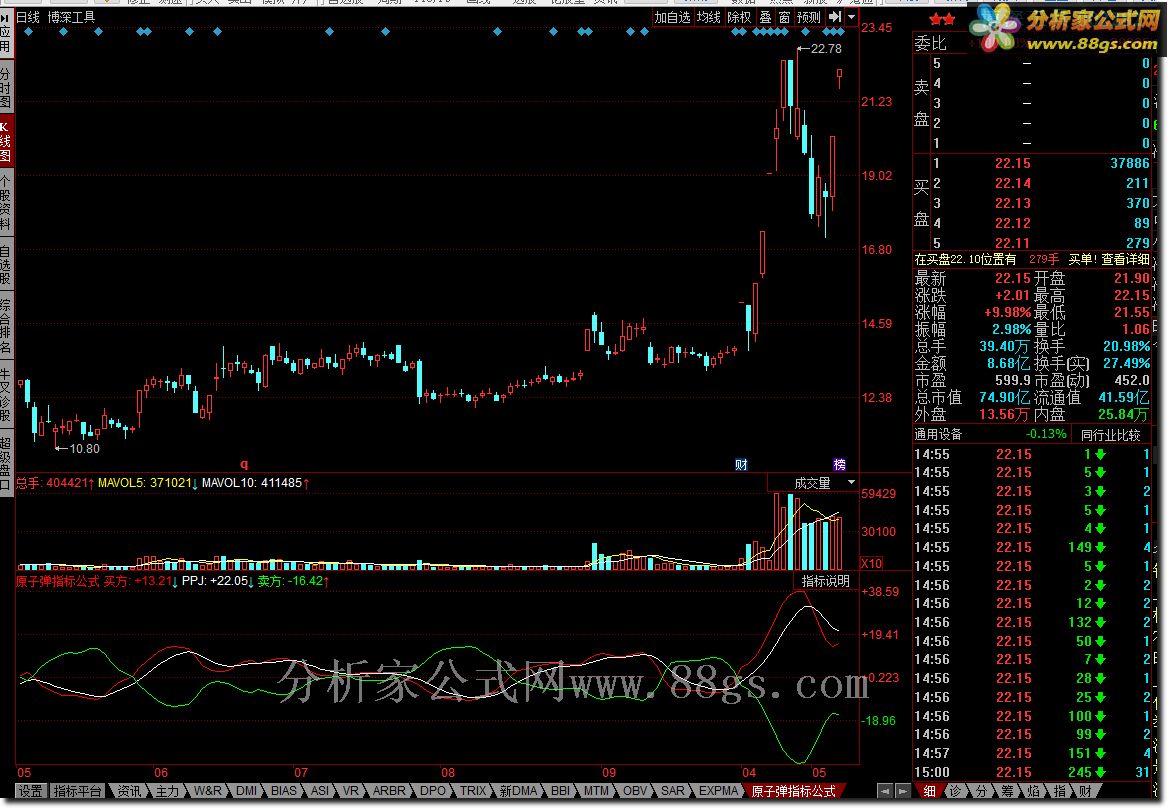Screen dimensions: 1169x809
Task: Select the 指 index tab
Action: (1059, 791)
